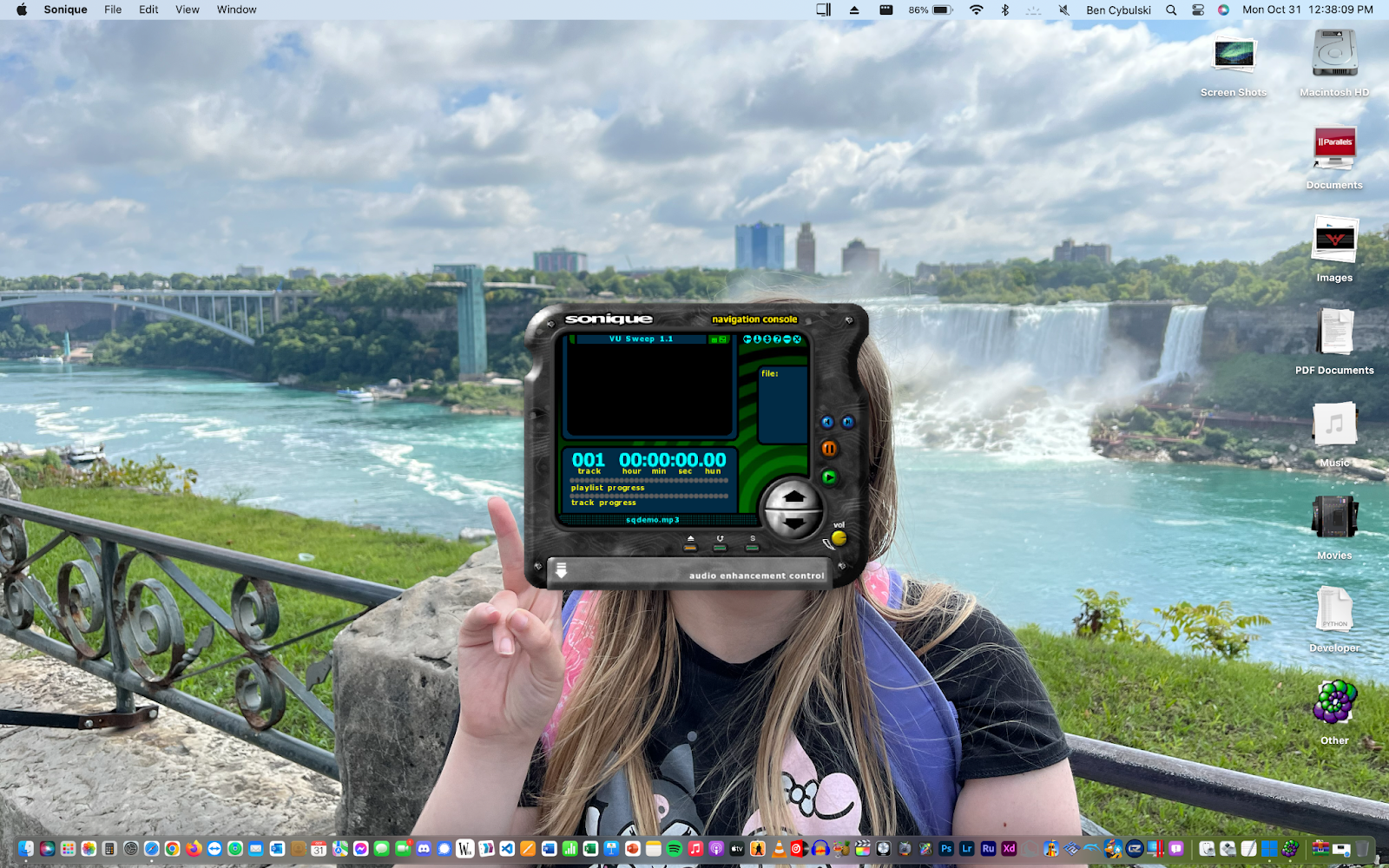Click the file: info panel
The width and height of the screenshot is (1389, 868).
pos(783,405)
